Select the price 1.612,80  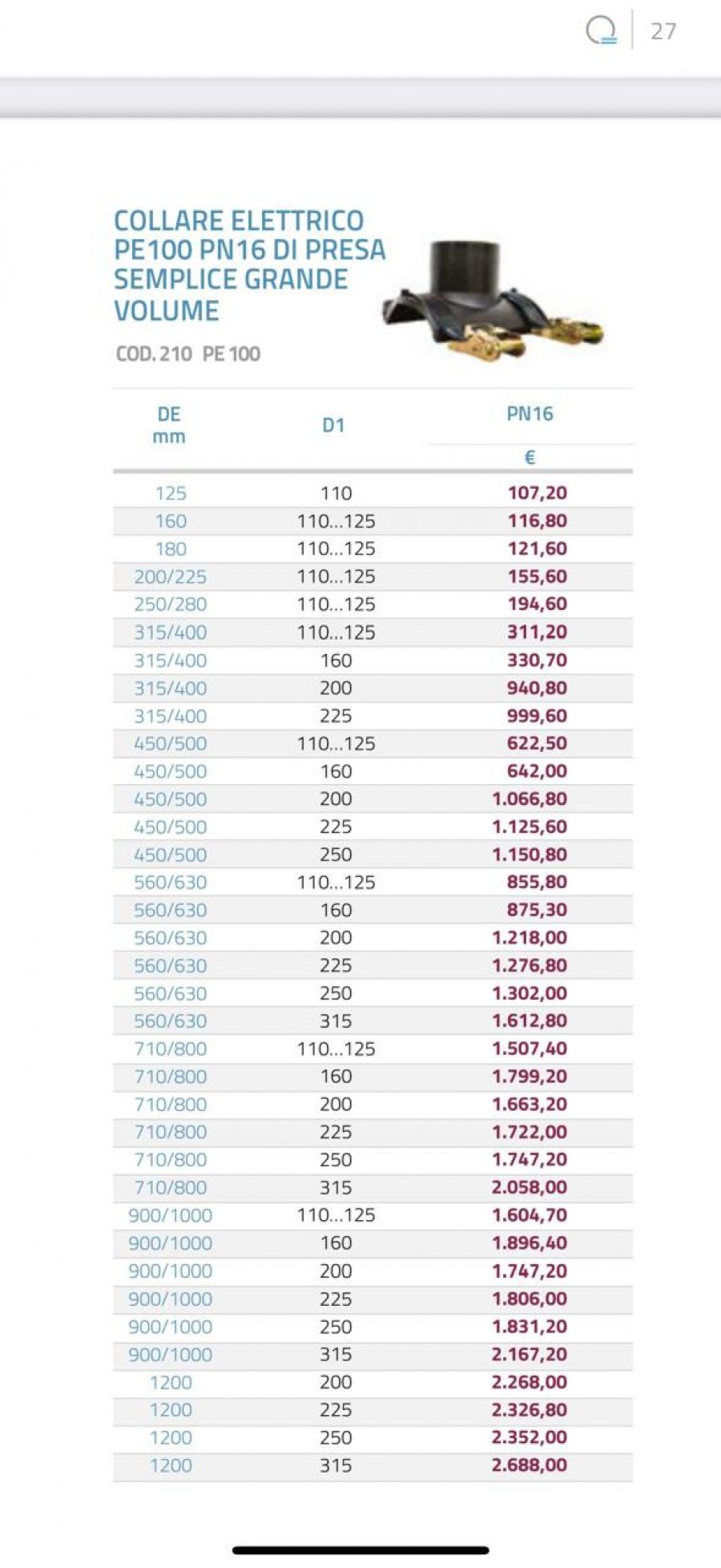(x=530, y=1021)
